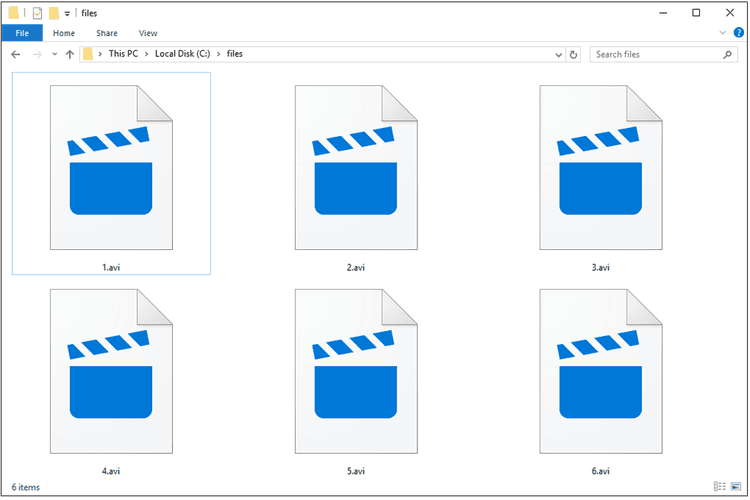The height and width of the screenshot is (500, 750).
Task: Refresh the files folder view
Action: click(x=574, y=54)
